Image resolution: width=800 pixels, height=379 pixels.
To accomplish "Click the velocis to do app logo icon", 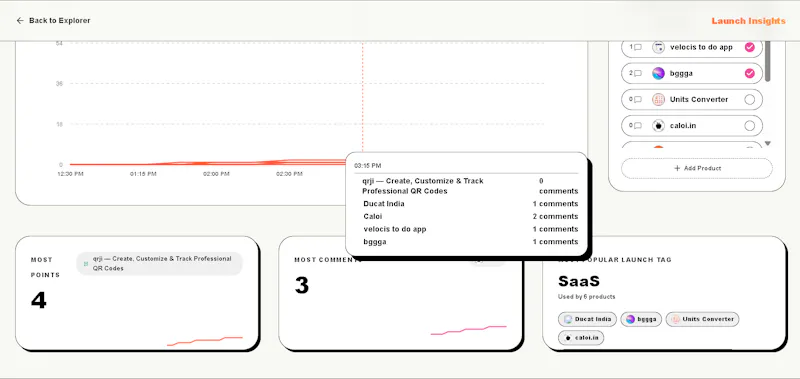I will coord(658,47).
